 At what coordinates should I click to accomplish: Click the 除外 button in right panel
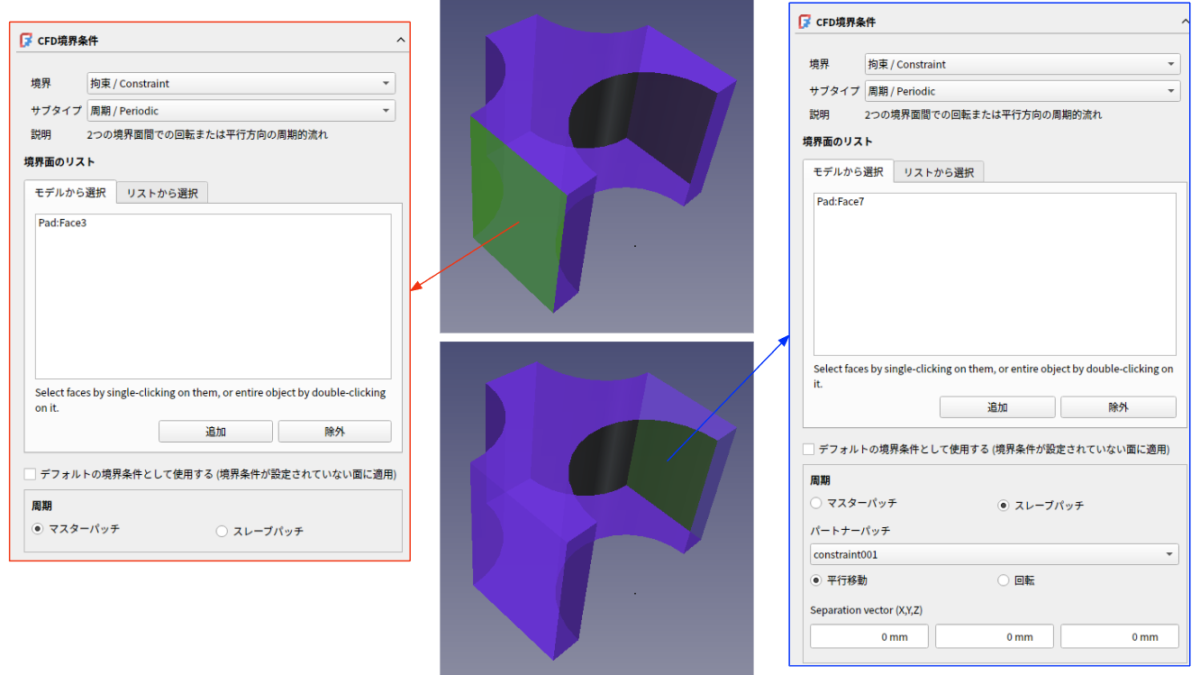[1118, 407]
